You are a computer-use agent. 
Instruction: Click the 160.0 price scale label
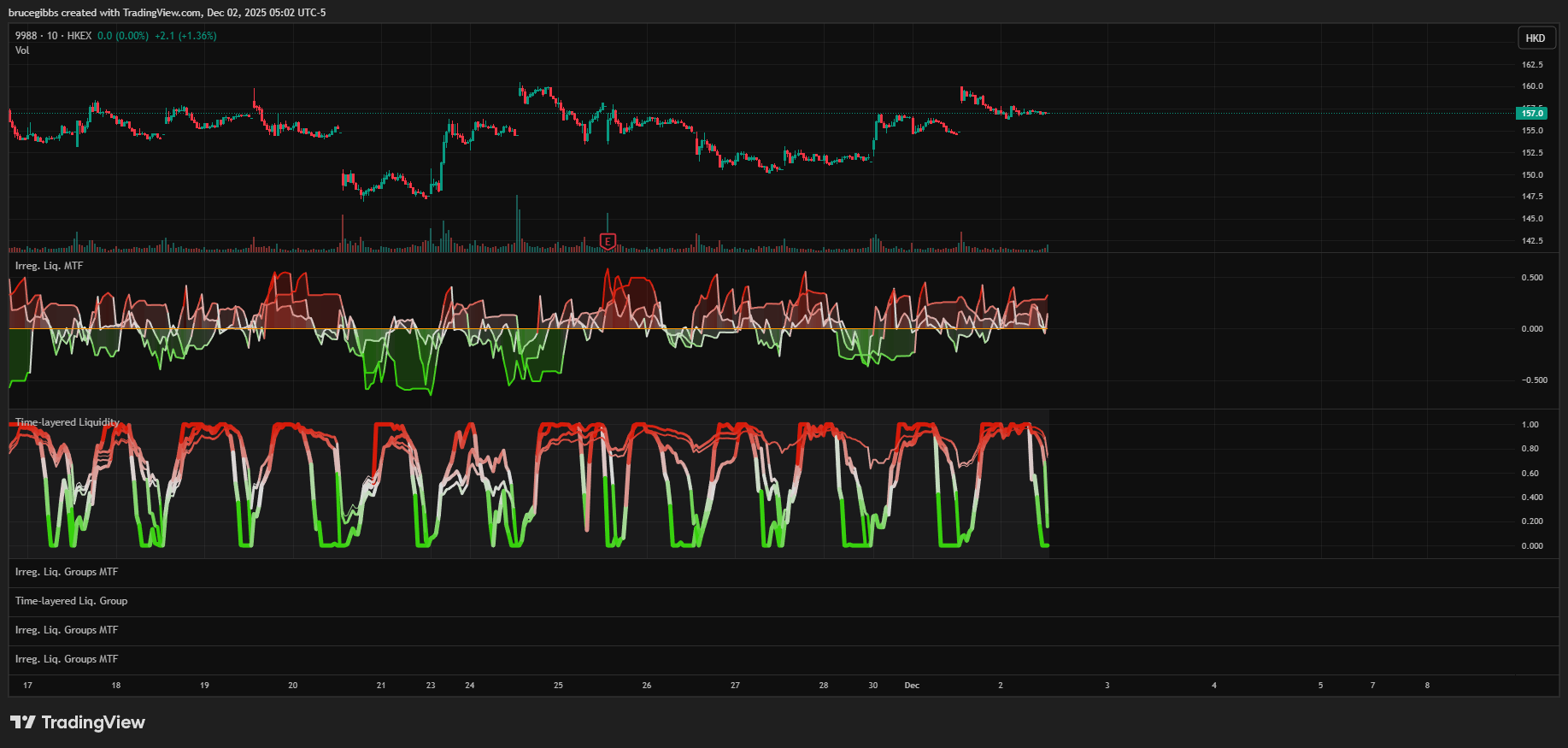(1532, 86)
